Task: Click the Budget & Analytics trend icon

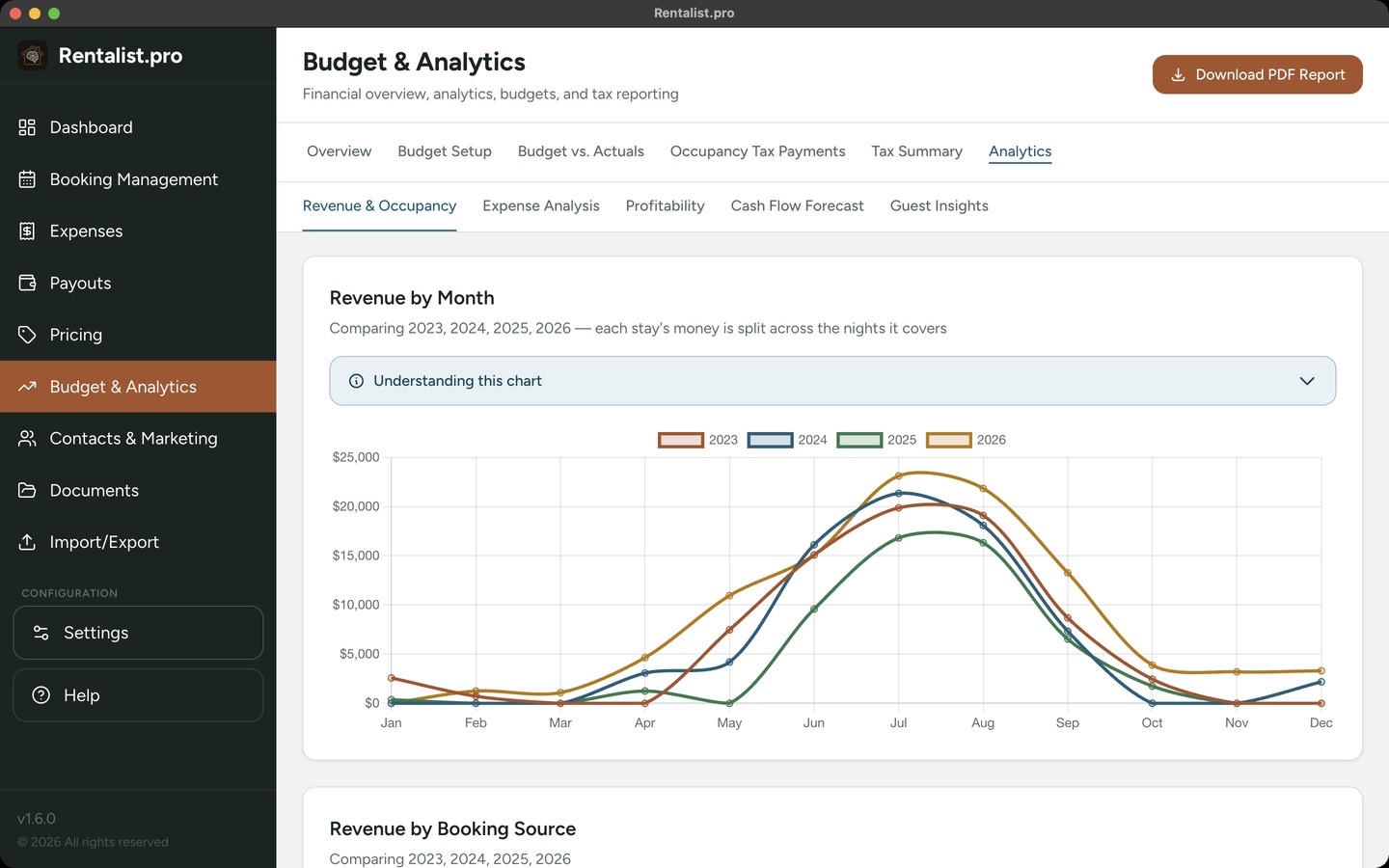Action: [x=27, y=387]
